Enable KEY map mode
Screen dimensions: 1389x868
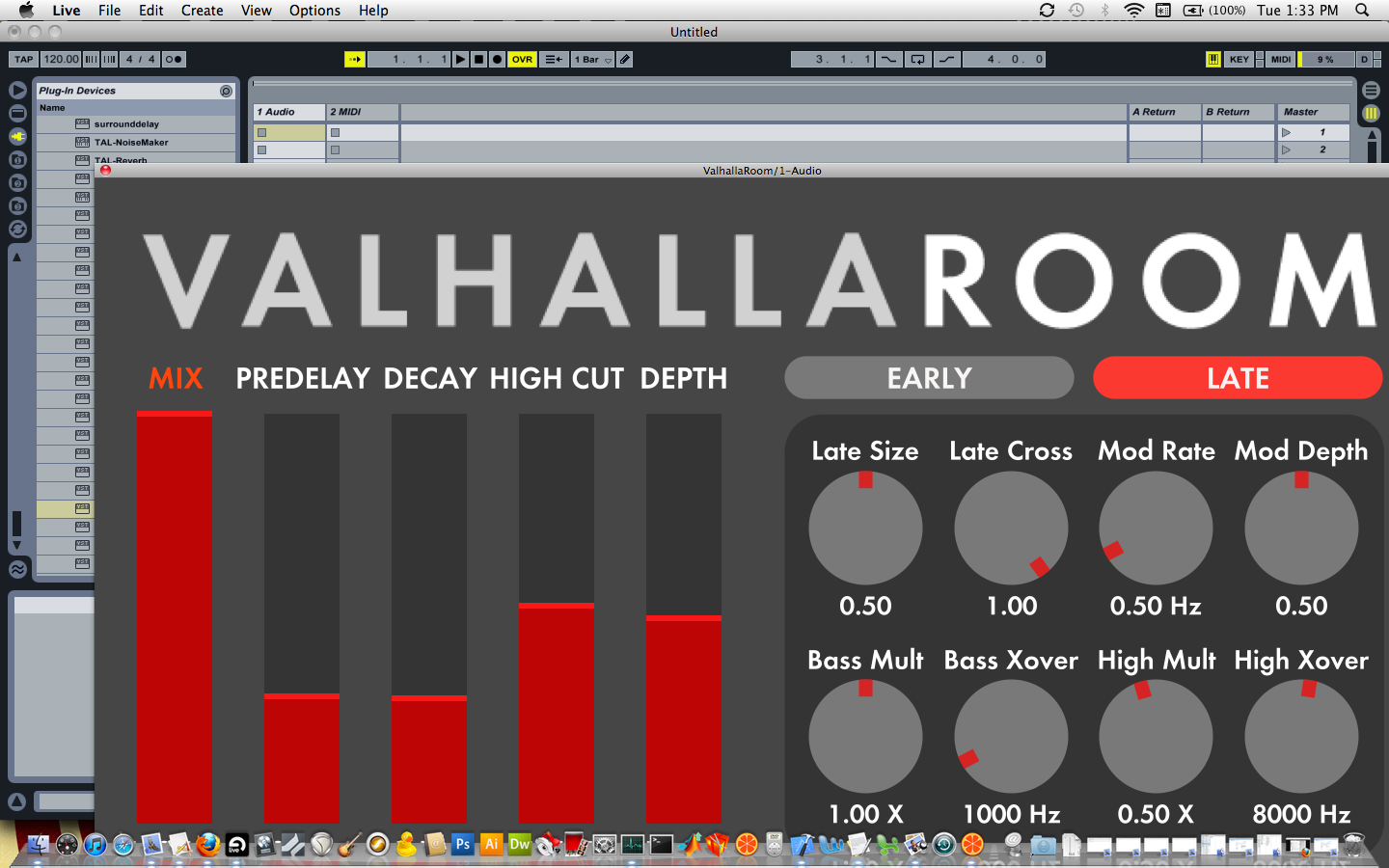coord(1239,59)
